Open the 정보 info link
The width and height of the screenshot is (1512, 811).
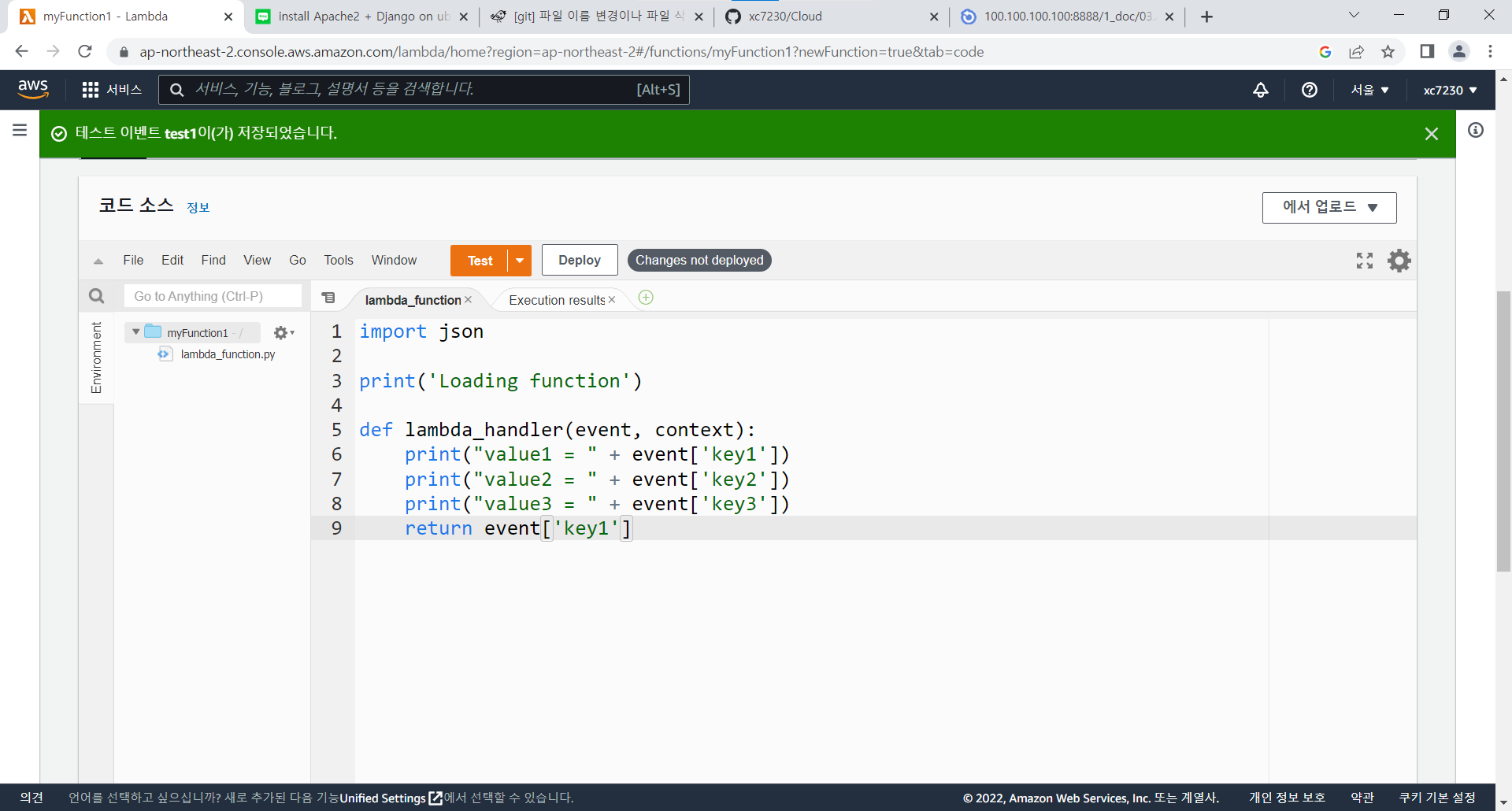(198, 207)
